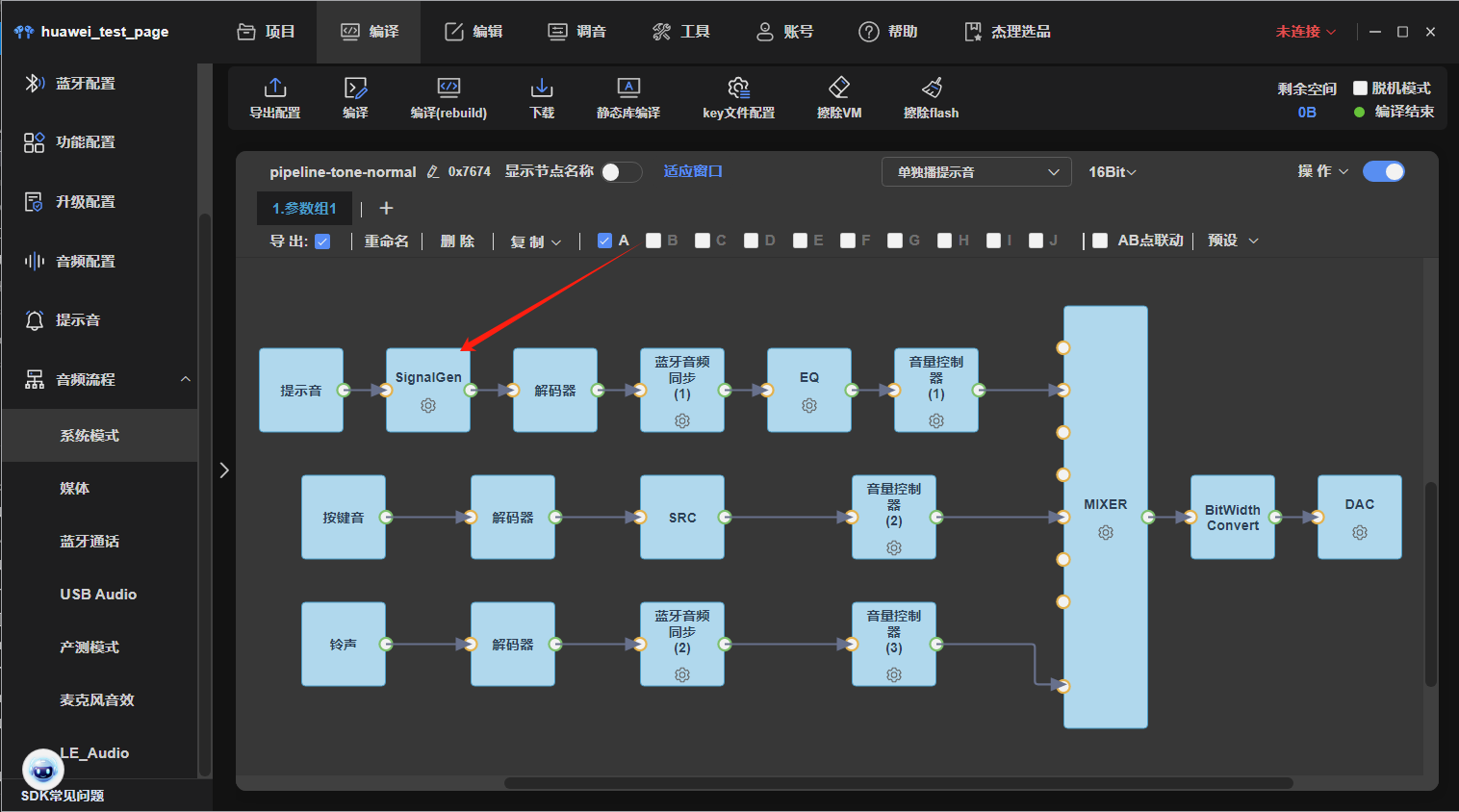This screenshot has height=812, width=1459.
Task: Open the EQ node gear settings
Action: coord(809,406)
